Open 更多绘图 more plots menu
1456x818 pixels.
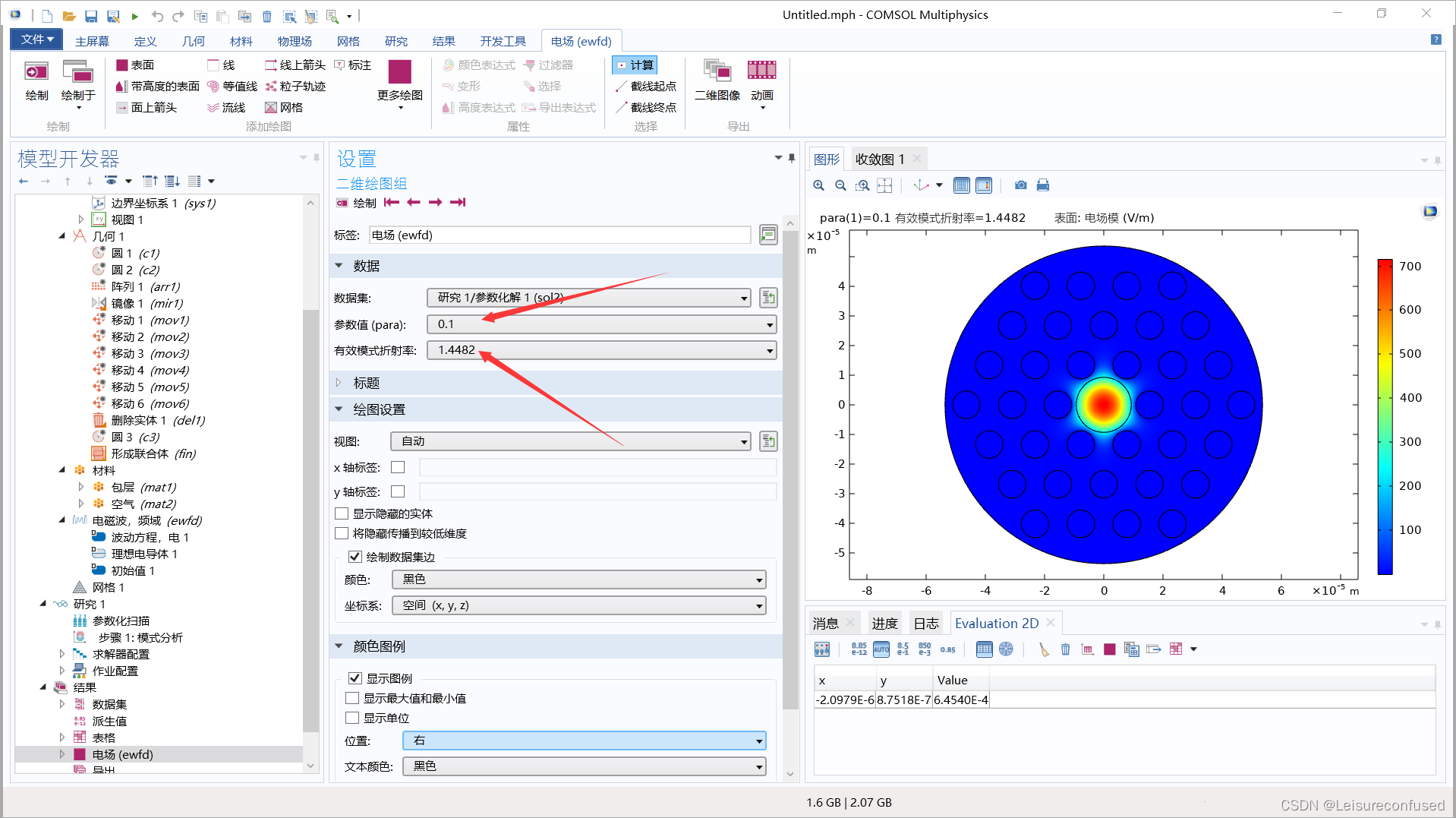(399, 84)
